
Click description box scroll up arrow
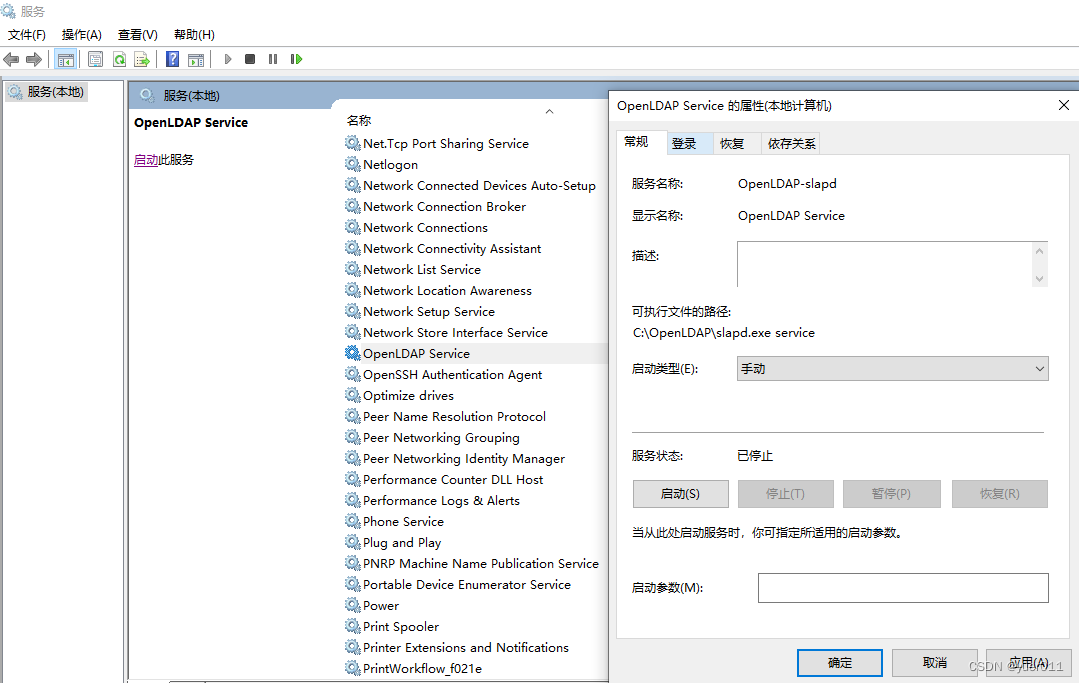[1040, 251]
